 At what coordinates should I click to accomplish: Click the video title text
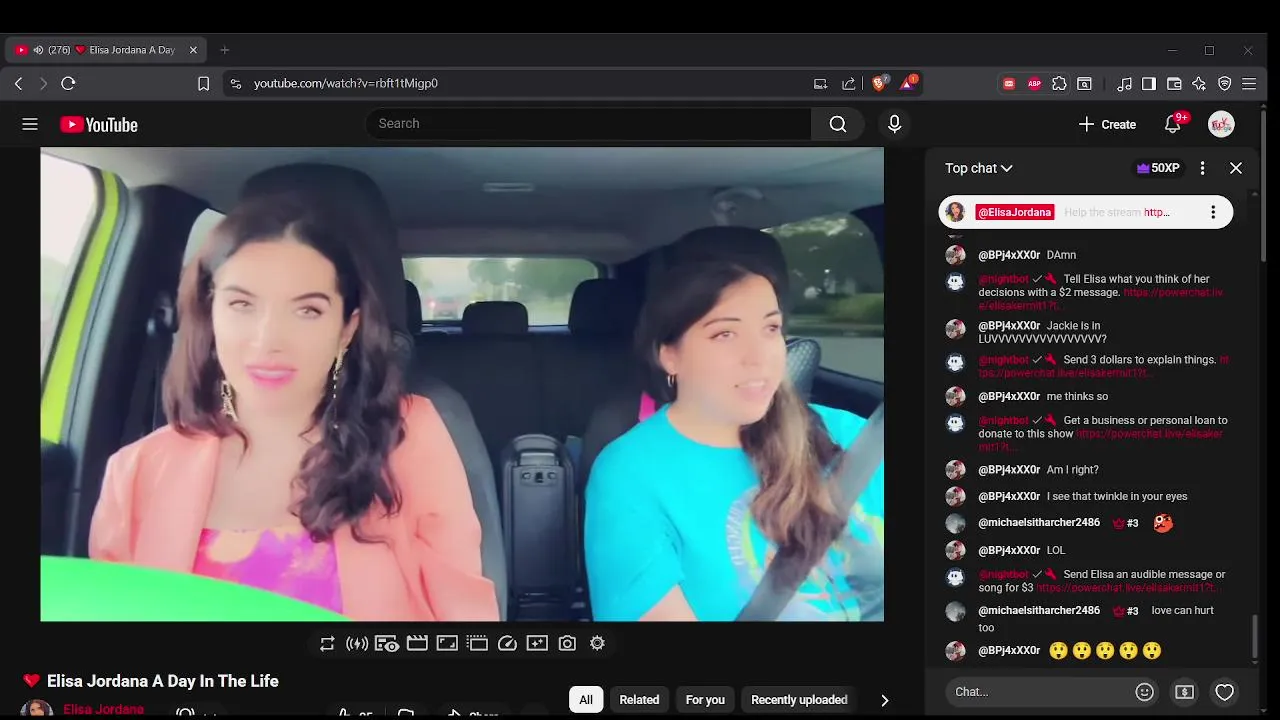click(x=163, y=681)
